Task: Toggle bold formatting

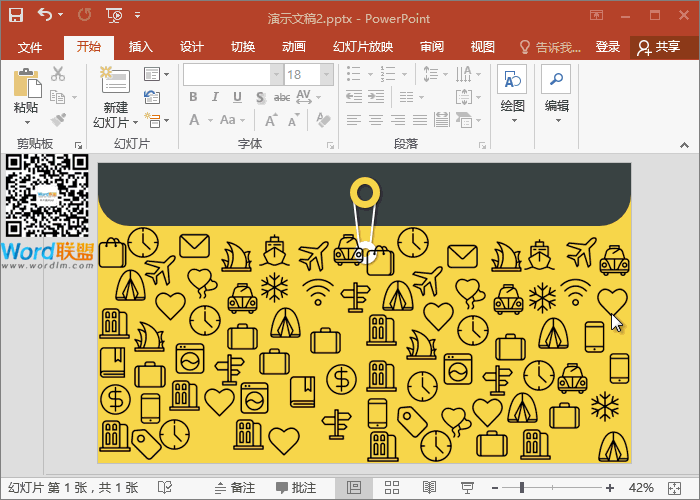Action: coord(193,97)
